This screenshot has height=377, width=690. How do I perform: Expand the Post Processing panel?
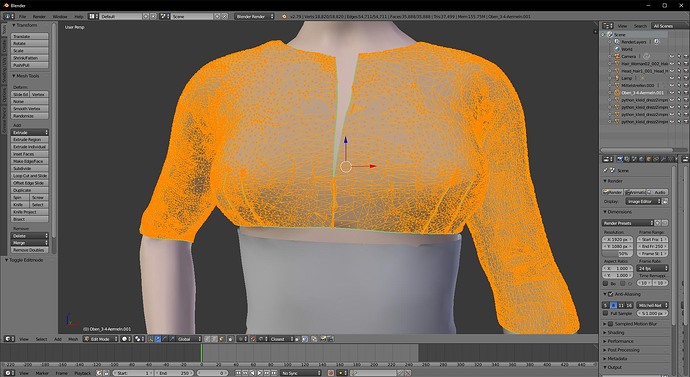623,350
